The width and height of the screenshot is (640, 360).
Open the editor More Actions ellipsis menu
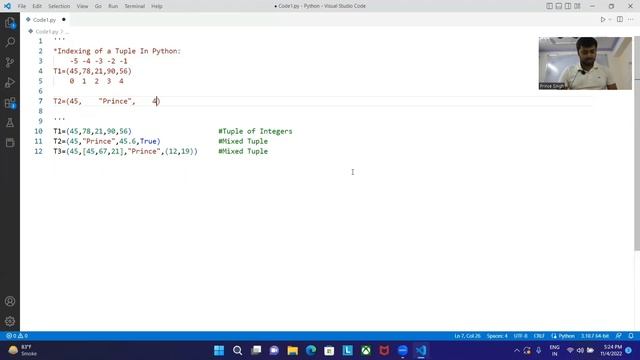tap(631, 20)
